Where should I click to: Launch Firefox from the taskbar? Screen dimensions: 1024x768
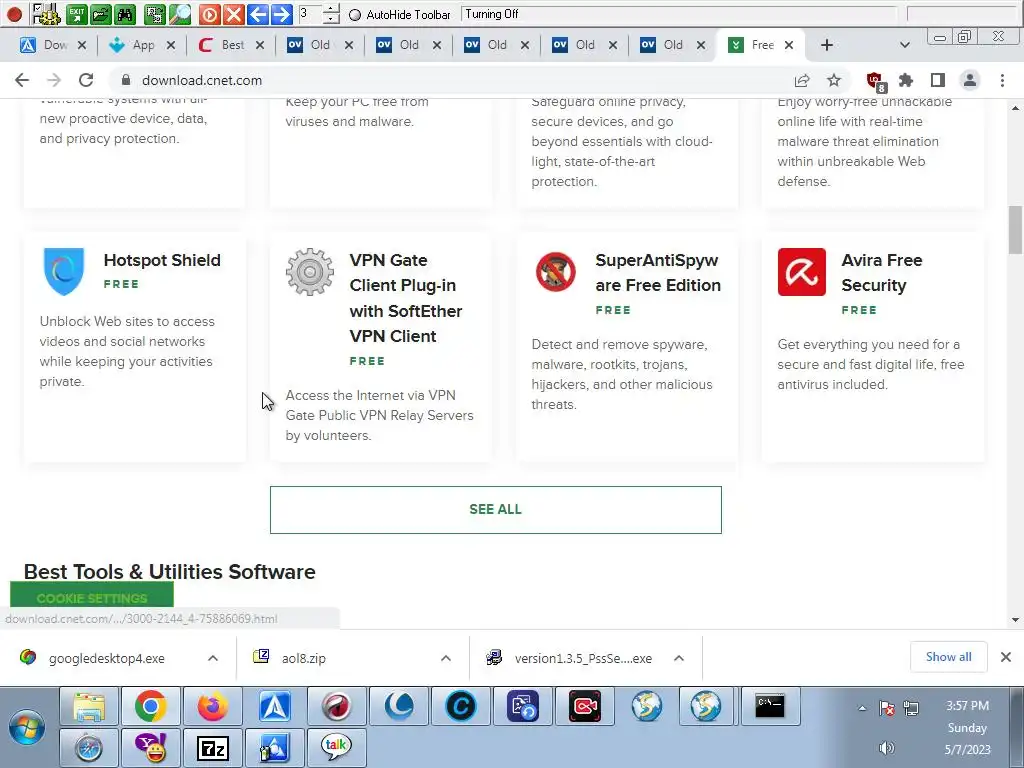tap(213, 706)
